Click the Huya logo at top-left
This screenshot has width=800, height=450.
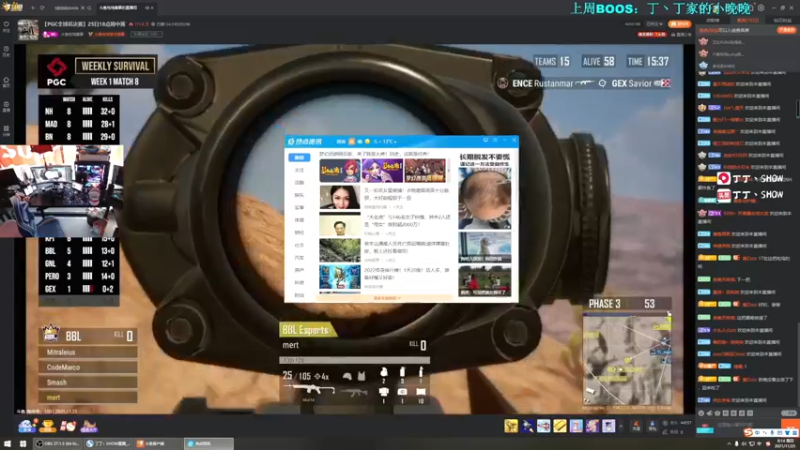[x=12, y=7]
